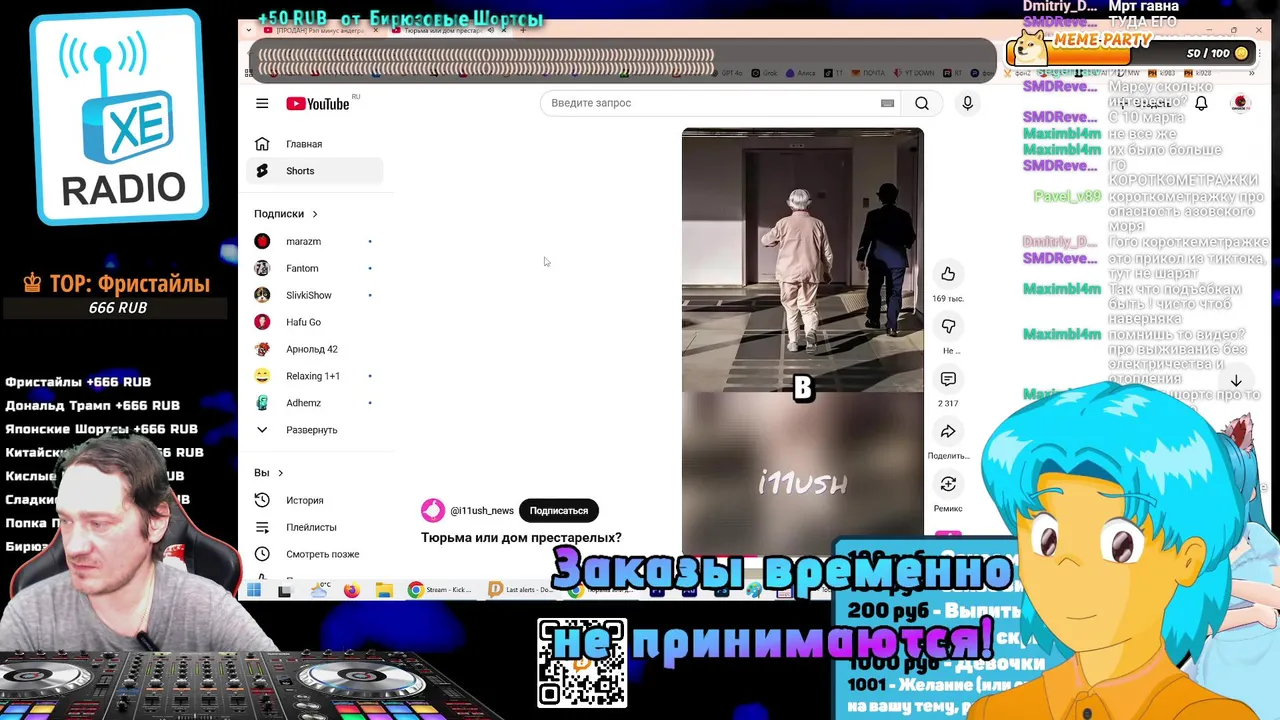The height and width of the screenshot is (720, 1280).
Task: Open the Short's comments icon
Action: [948, 379]
